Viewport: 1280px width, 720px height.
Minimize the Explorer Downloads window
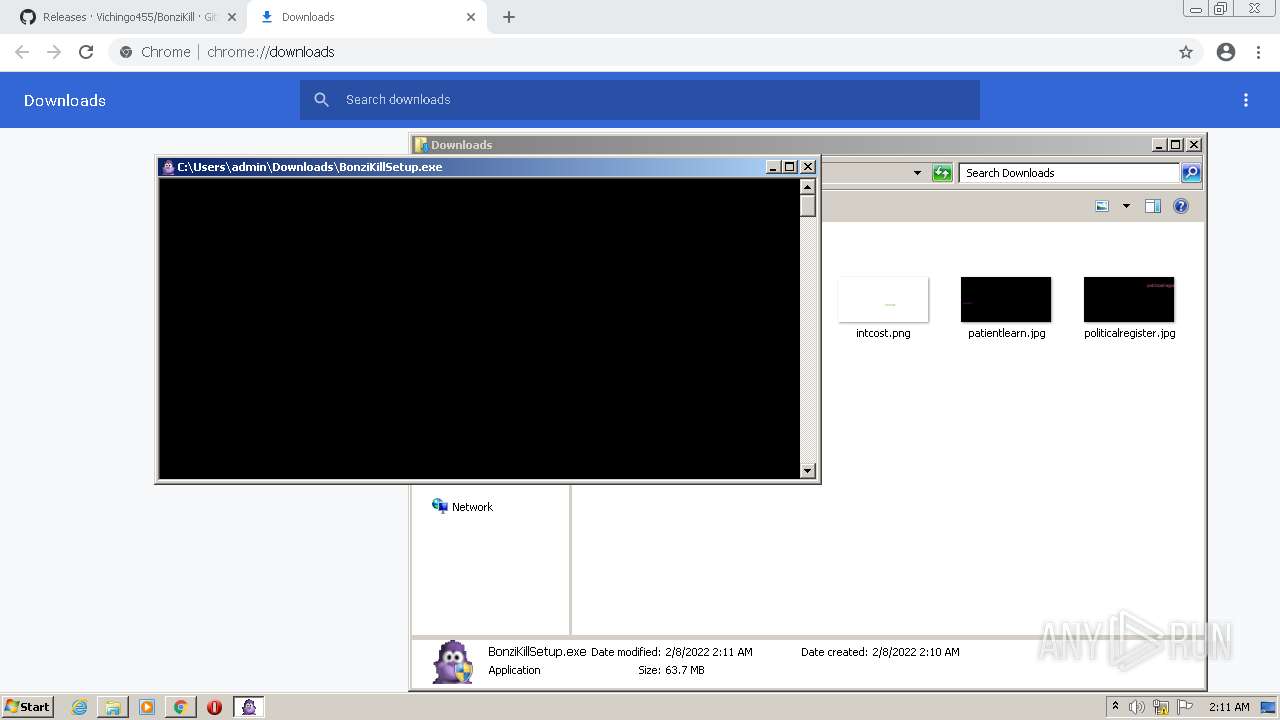1159,145
